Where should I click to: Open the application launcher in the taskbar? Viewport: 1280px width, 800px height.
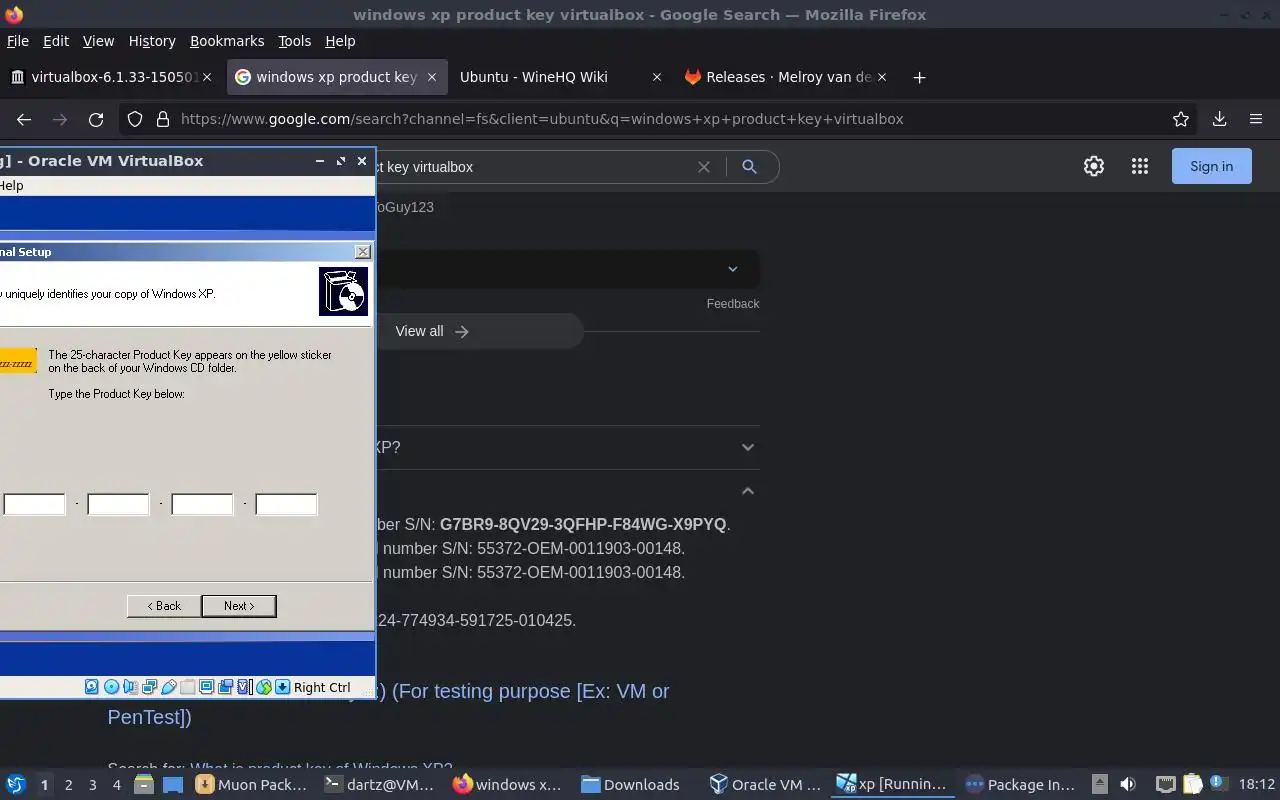tap(15, 785)
